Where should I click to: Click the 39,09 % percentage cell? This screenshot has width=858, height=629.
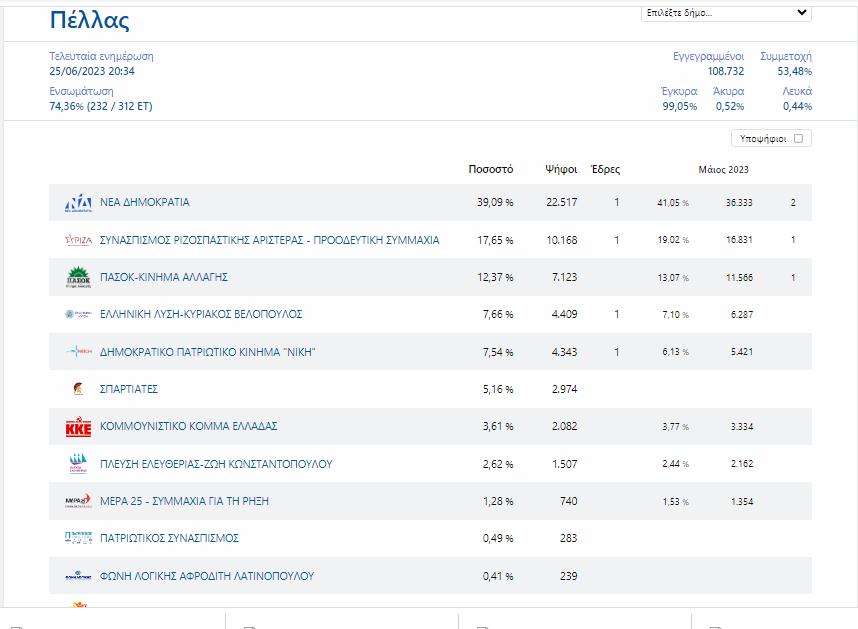(495, 202)
